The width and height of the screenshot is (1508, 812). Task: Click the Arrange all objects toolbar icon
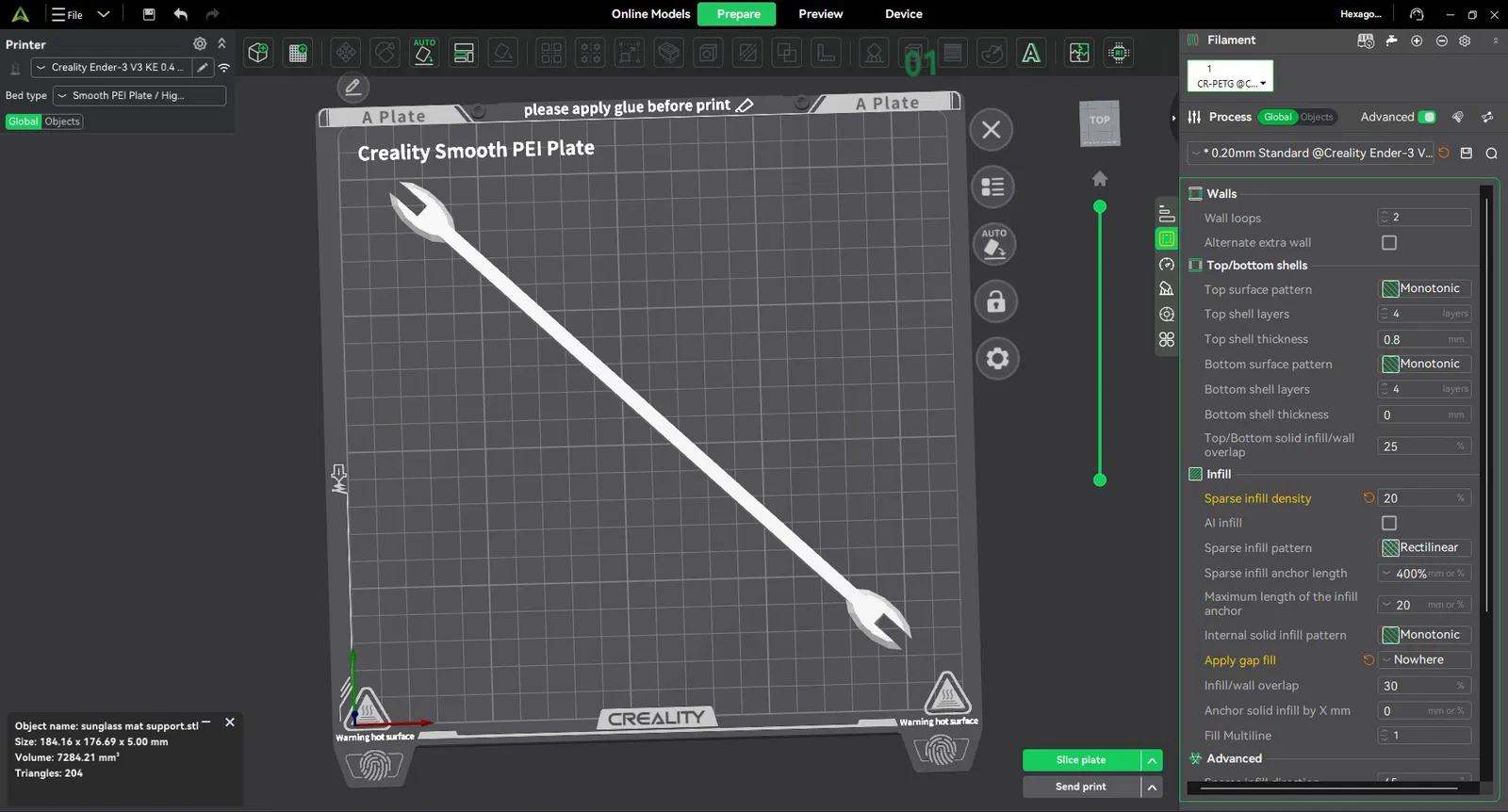(x=464, y=53)
